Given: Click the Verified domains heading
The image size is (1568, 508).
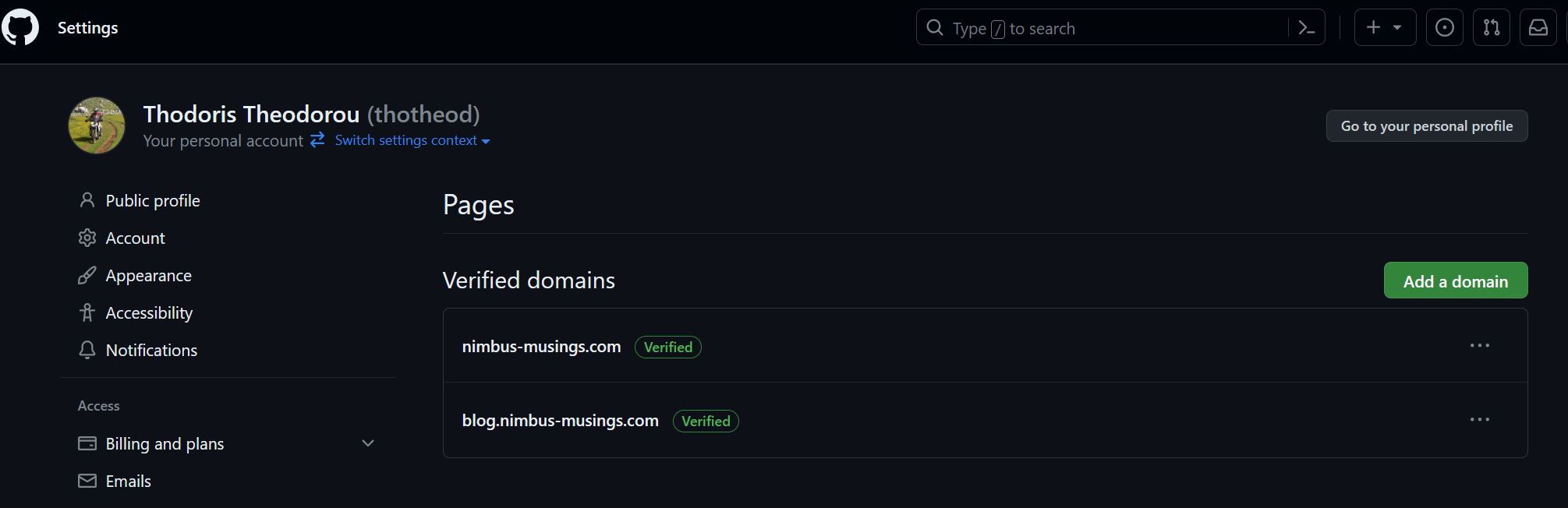Looking at the screenshot, I should 529,280.
